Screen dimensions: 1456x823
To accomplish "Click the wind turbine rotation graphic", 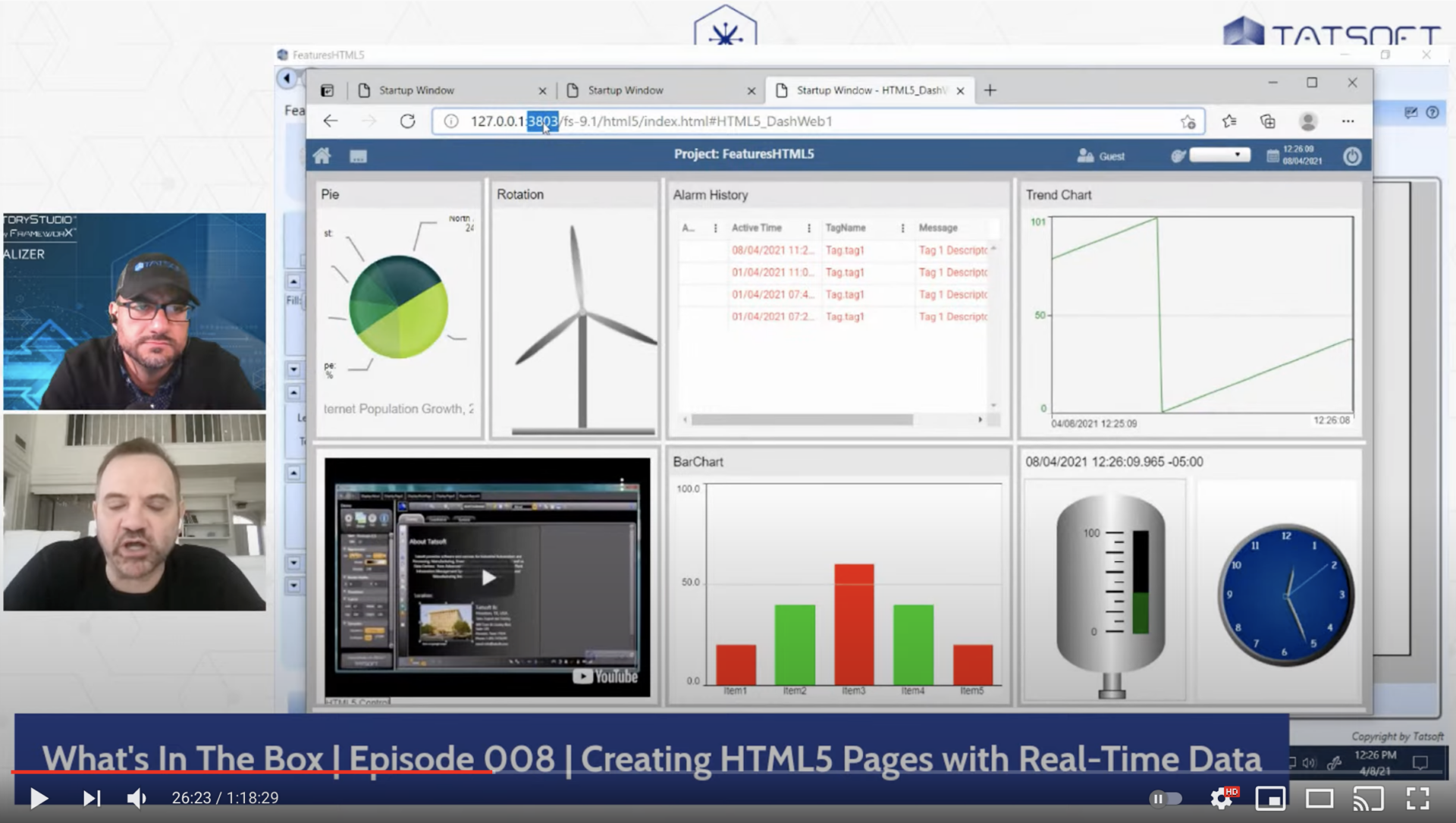I will [x=582, y=328].
